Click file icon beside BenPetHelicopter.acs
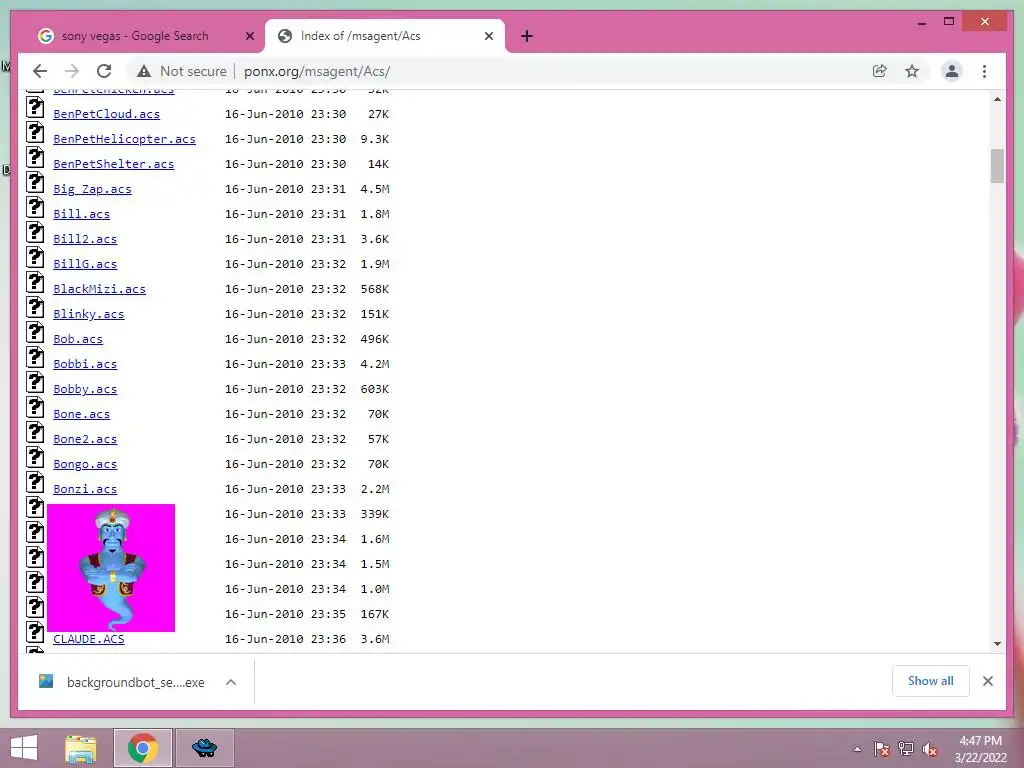 point(35,132)
